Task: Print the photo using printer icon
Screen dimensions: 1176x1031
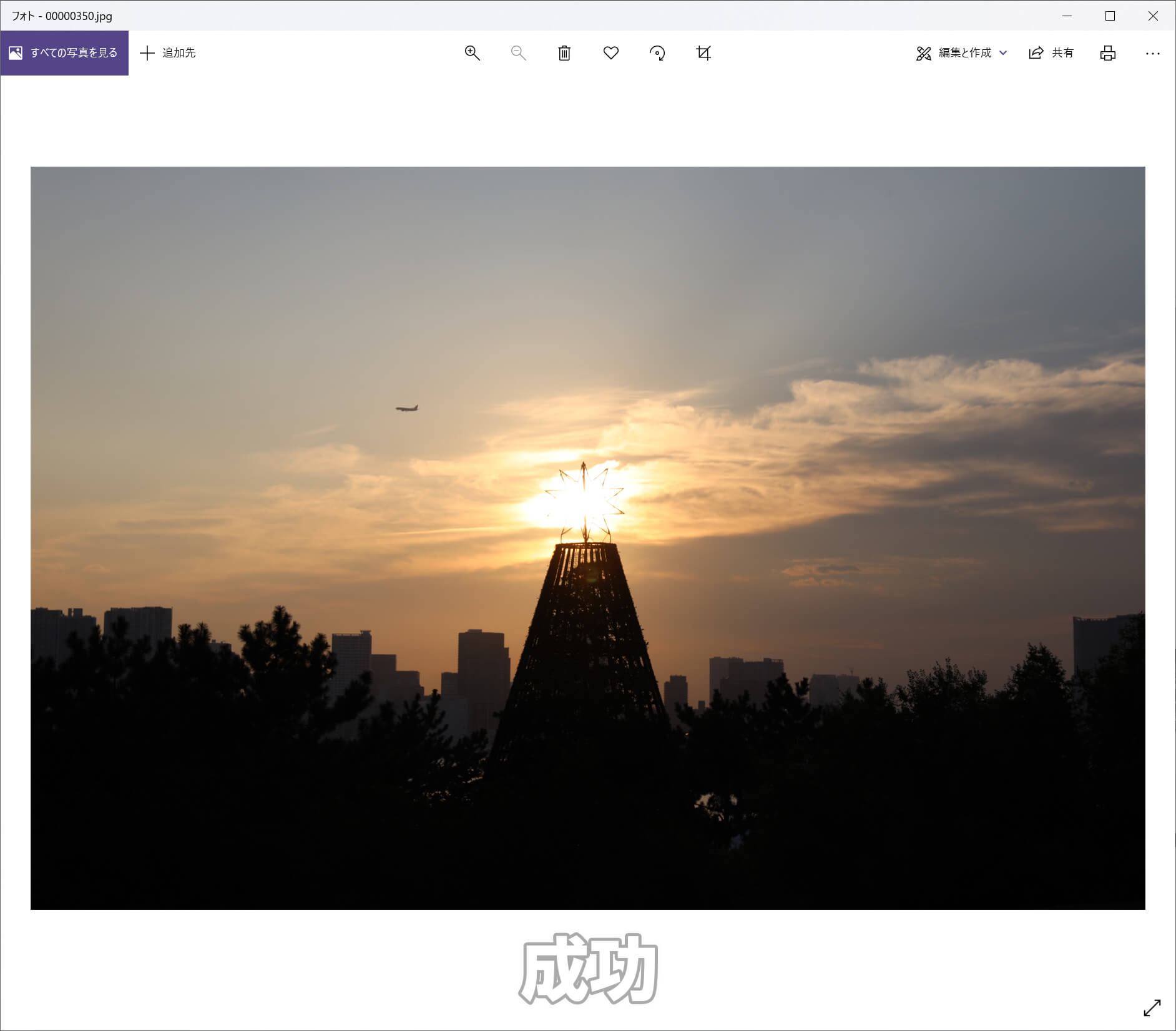Action: (1108, 53)
